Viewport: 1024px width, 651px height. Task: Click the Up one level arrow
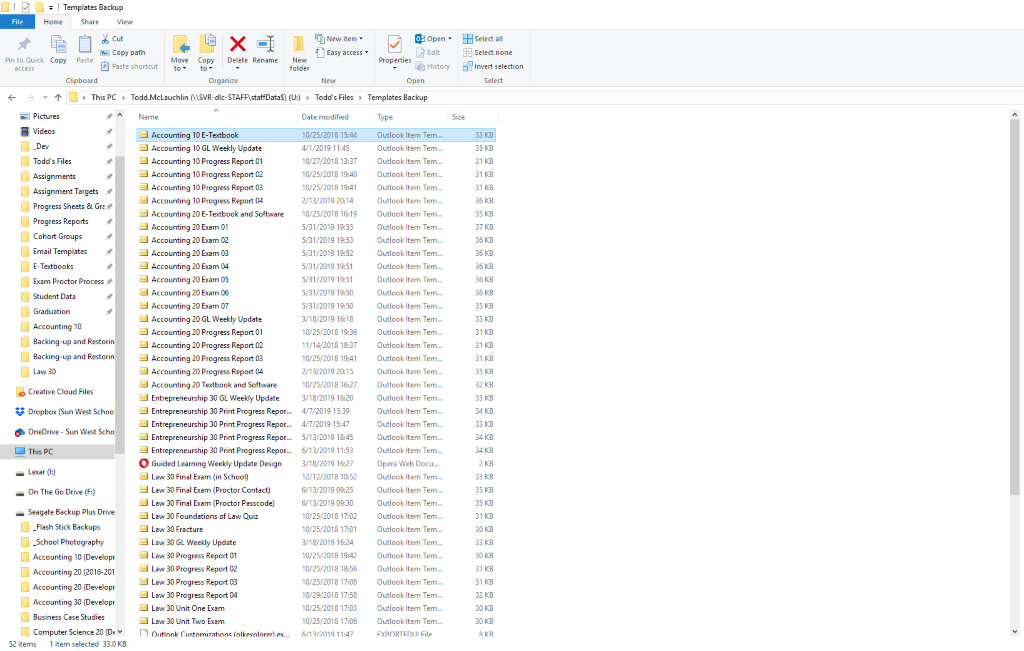58,98
